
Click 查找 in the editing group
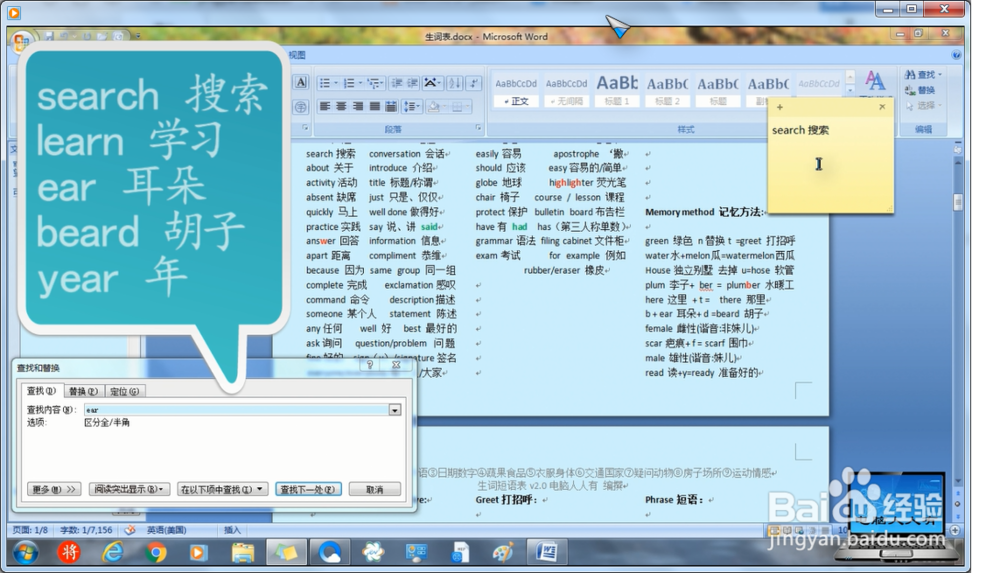point(922,75)
